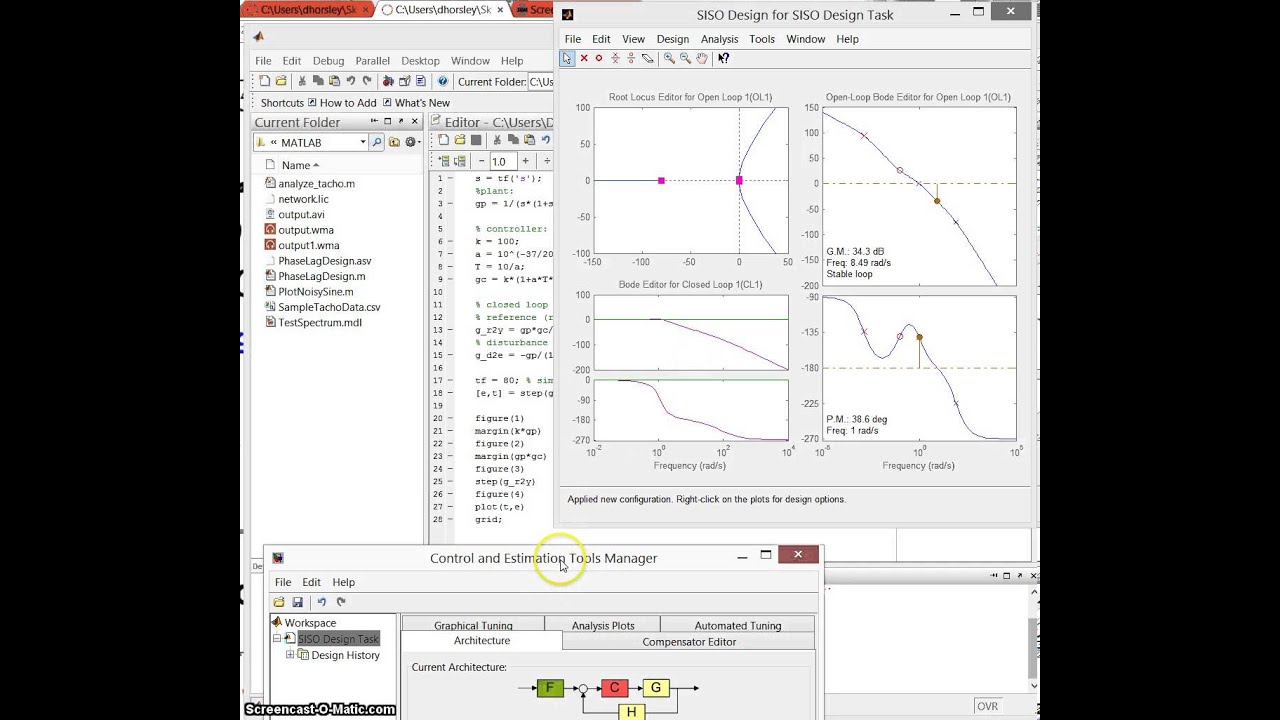Select the add real pole X tool
Image resolution: width=1280 pixels, height=720 pixels.
click(584, 58)
